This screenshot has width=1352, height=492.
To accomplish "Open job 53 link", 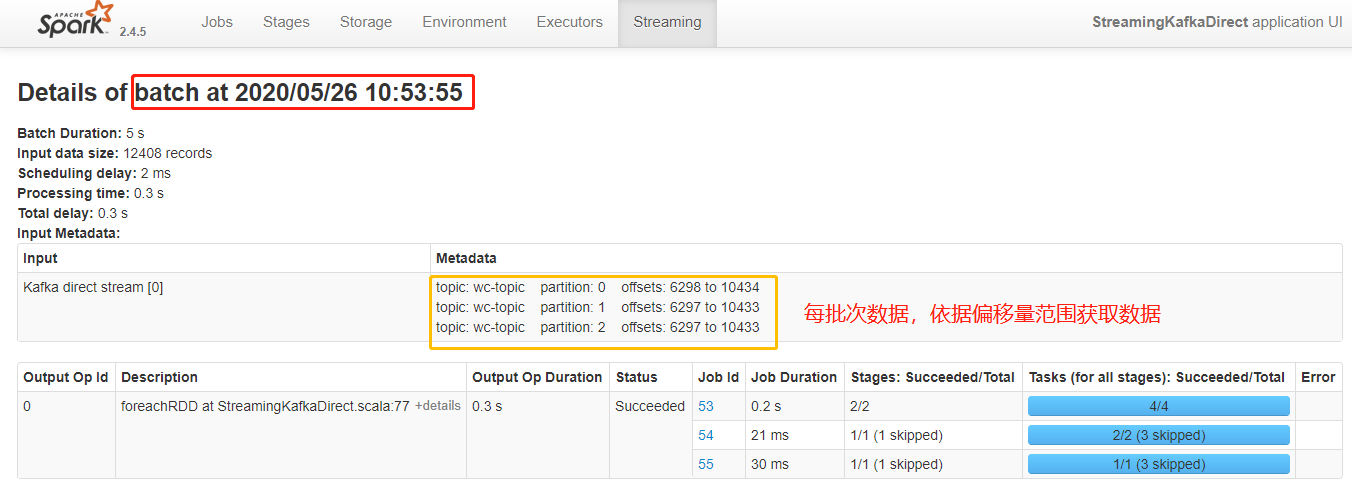I will tap(706, 406).
